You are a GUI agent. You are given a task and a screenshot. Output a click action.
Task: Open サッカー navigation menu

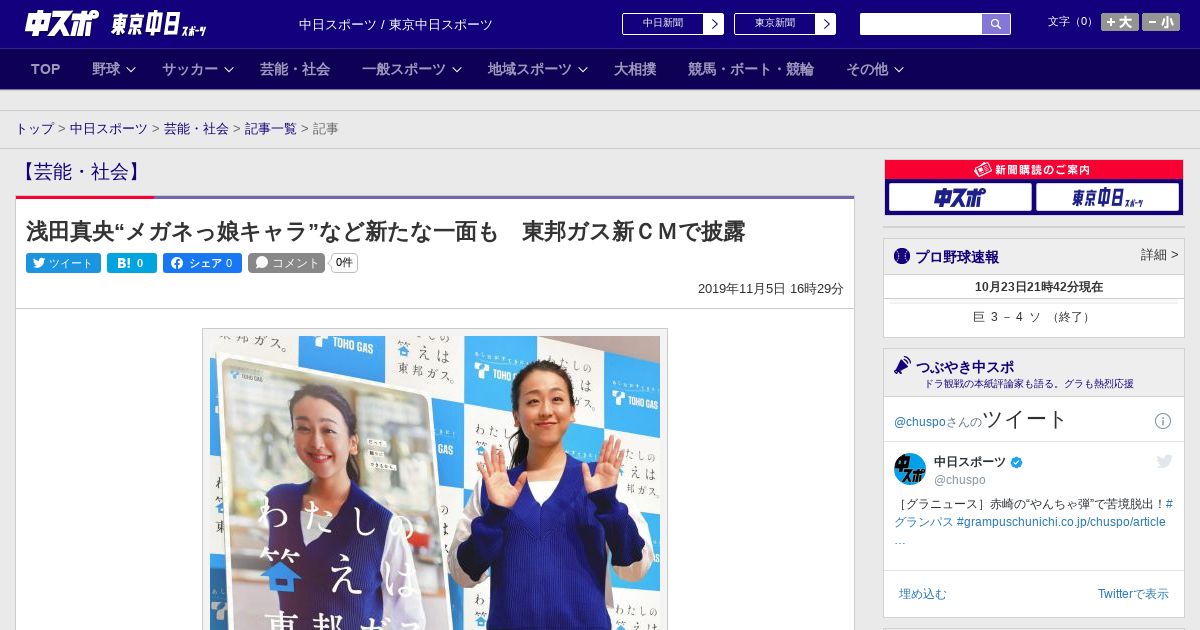tap(190, 69)
